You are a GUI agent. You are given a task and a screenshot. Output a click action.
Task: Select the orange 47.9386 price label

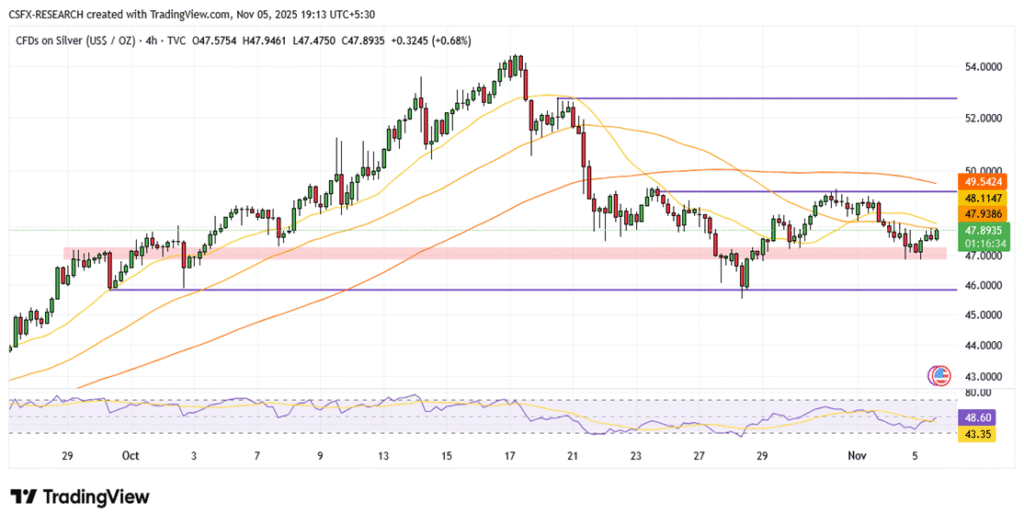981,213
